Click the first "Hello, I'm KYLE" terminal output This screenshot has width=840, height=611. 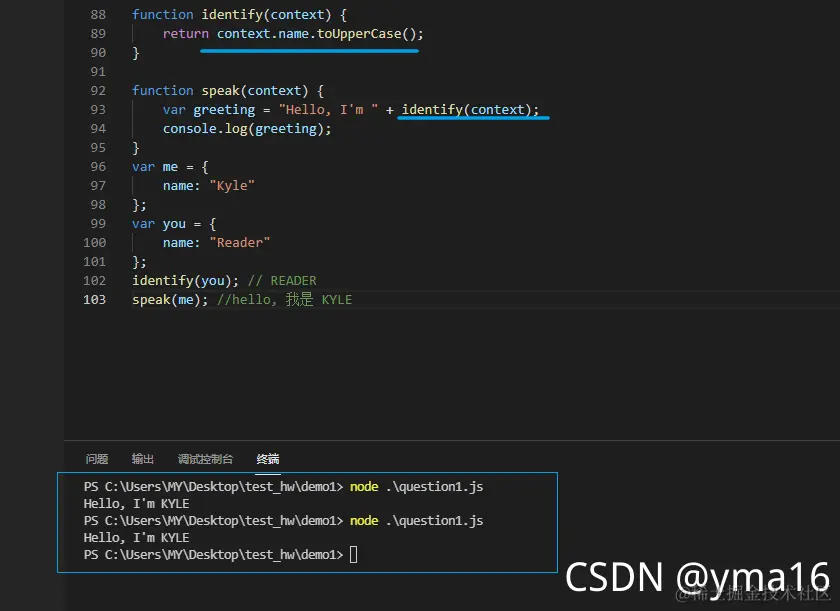tap(137, 503)
